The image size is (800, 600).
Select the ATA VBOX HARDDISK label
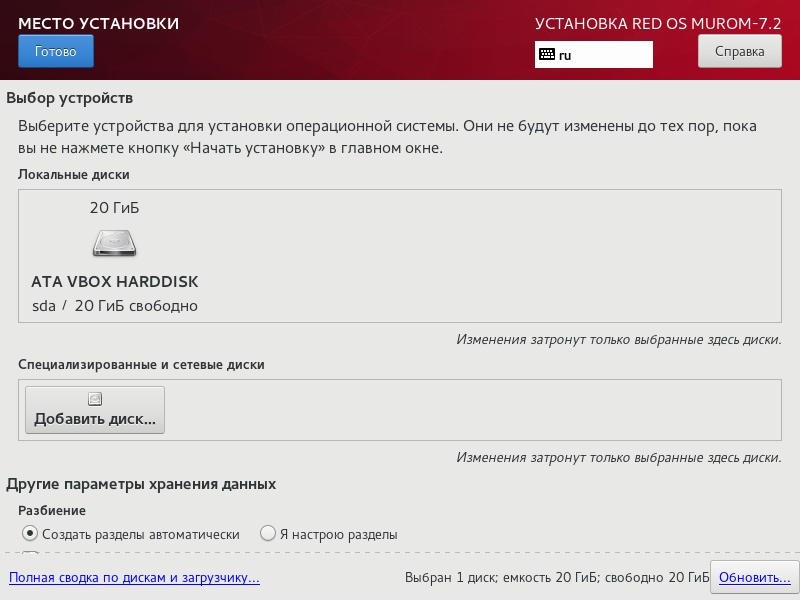(114, 282)
